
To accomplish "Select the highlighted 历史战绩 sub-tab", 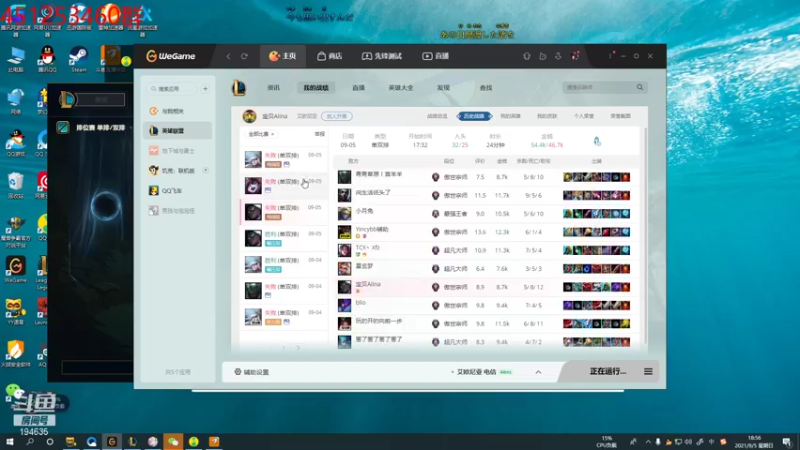I will (474, 116).
